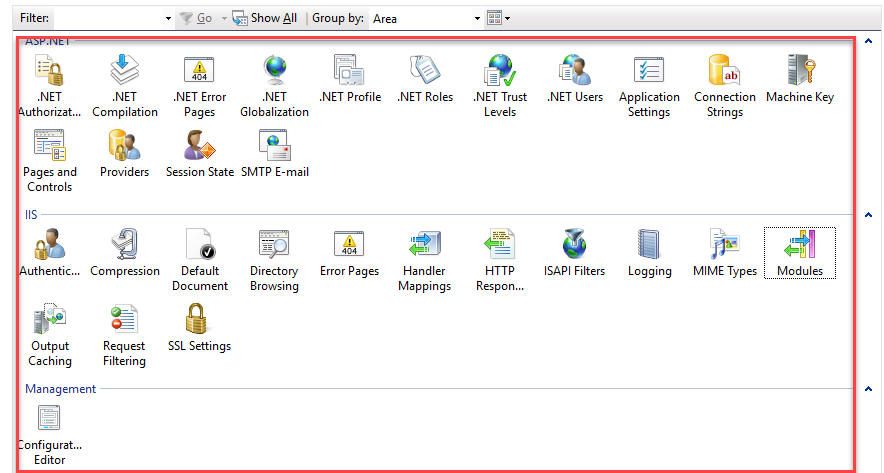Open the view mode dropdown icon
The height and width of the screenshot is (473, 884).
click(x=499, y=19)
